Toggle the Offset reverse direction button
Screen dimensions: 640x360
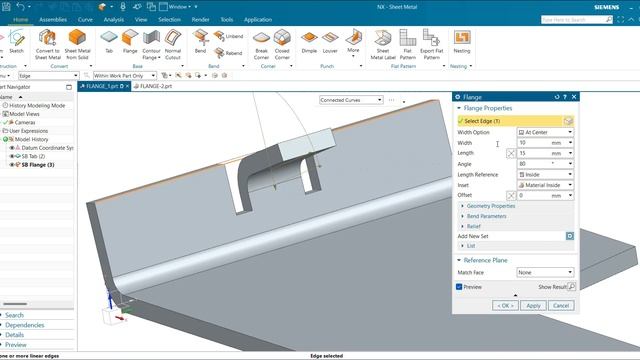pos(510,196)
